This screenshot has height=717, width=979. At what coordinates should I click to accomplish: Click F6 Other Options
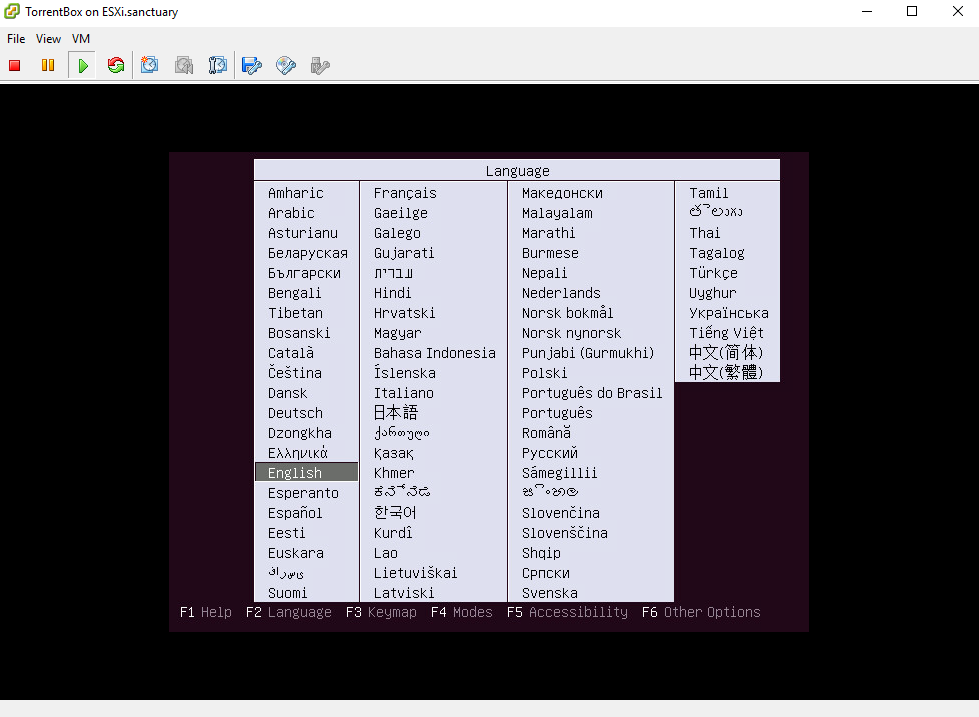click(701, 612)
